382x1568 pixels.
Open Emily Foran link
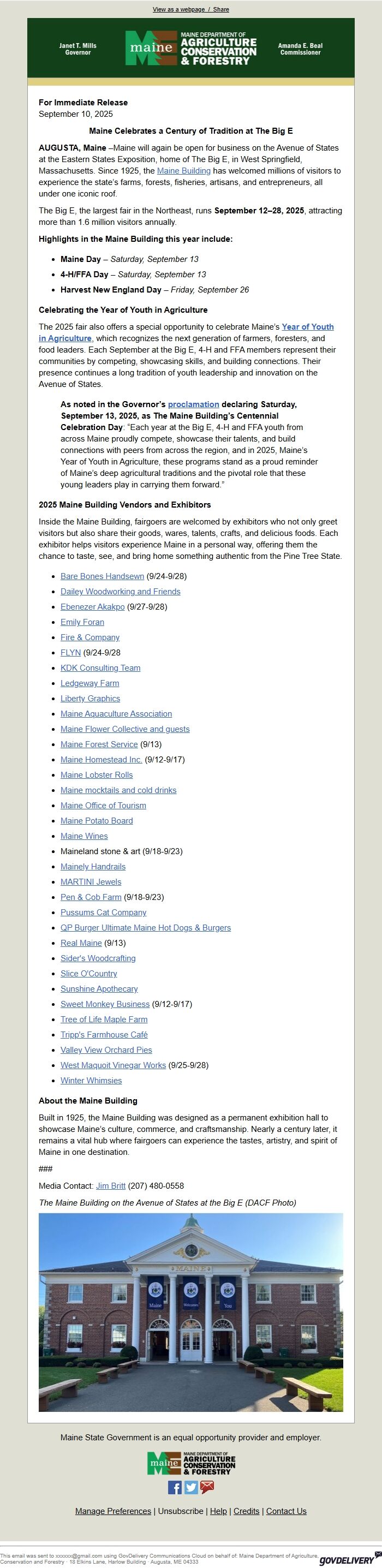(x=82, y=622)
